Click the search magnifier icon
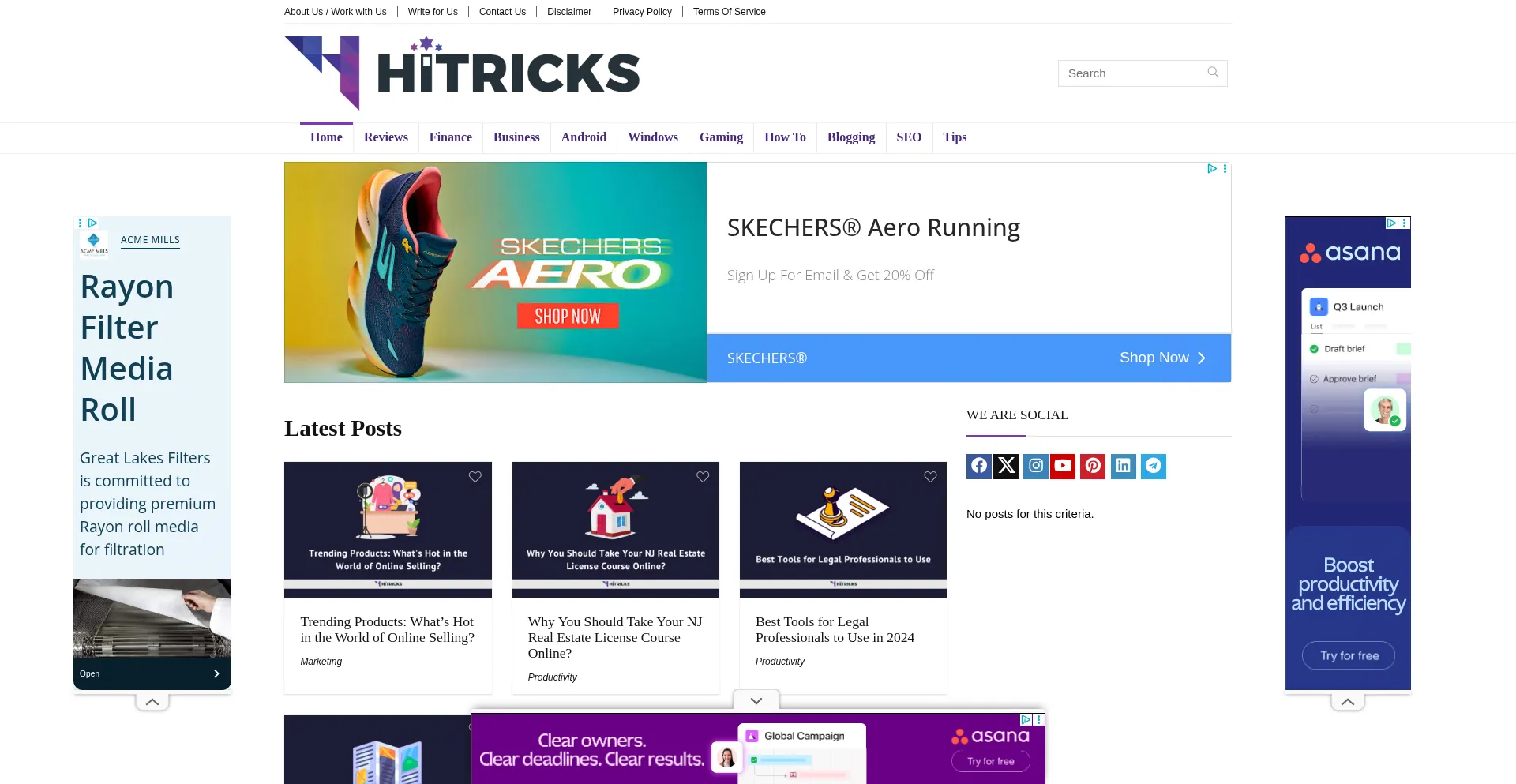Viewport: 1516px width, 784px height. 1213,73
